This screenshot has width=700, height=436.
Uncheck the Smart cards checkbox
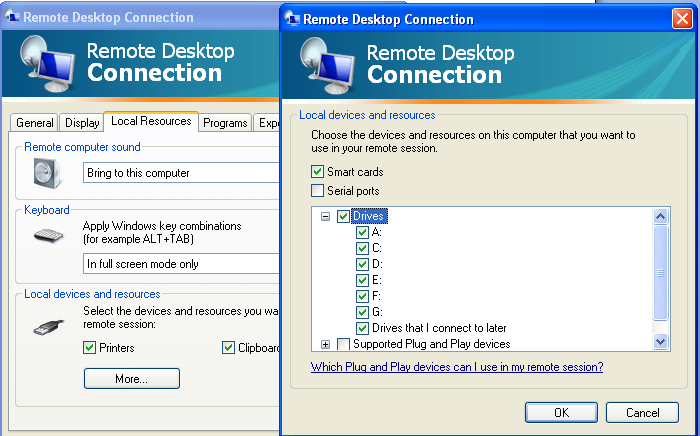click(317, 172)
